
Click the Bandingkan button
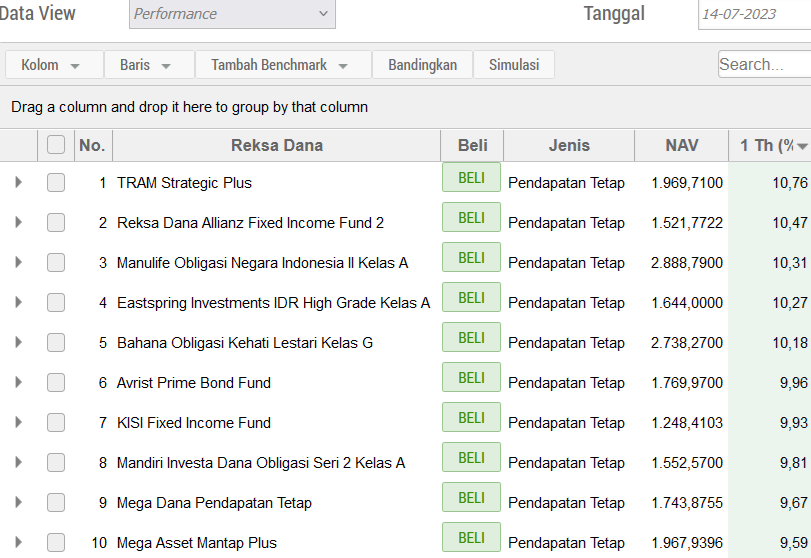pos(423,65)
